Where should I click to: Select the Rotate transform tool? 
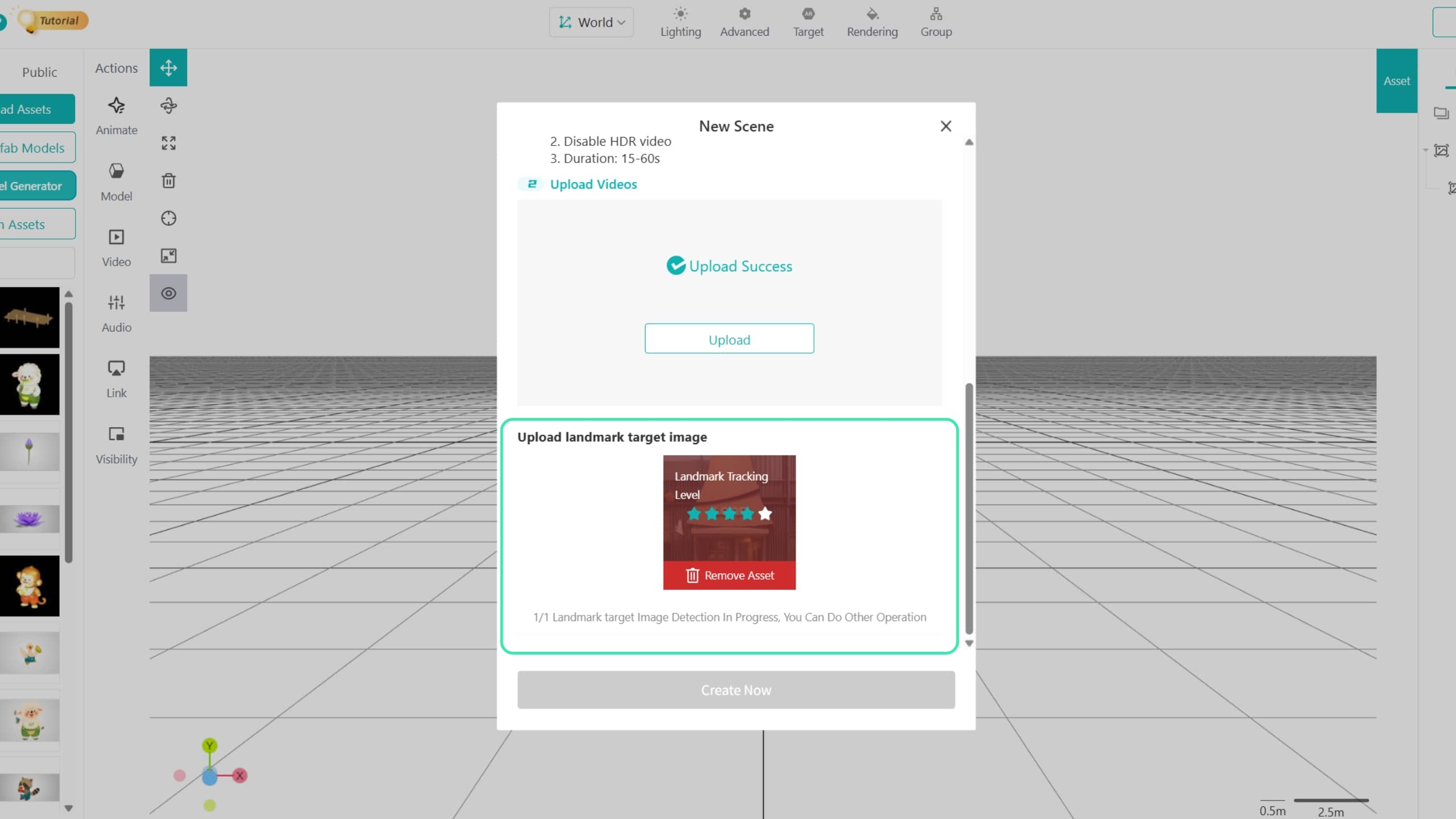168,105
